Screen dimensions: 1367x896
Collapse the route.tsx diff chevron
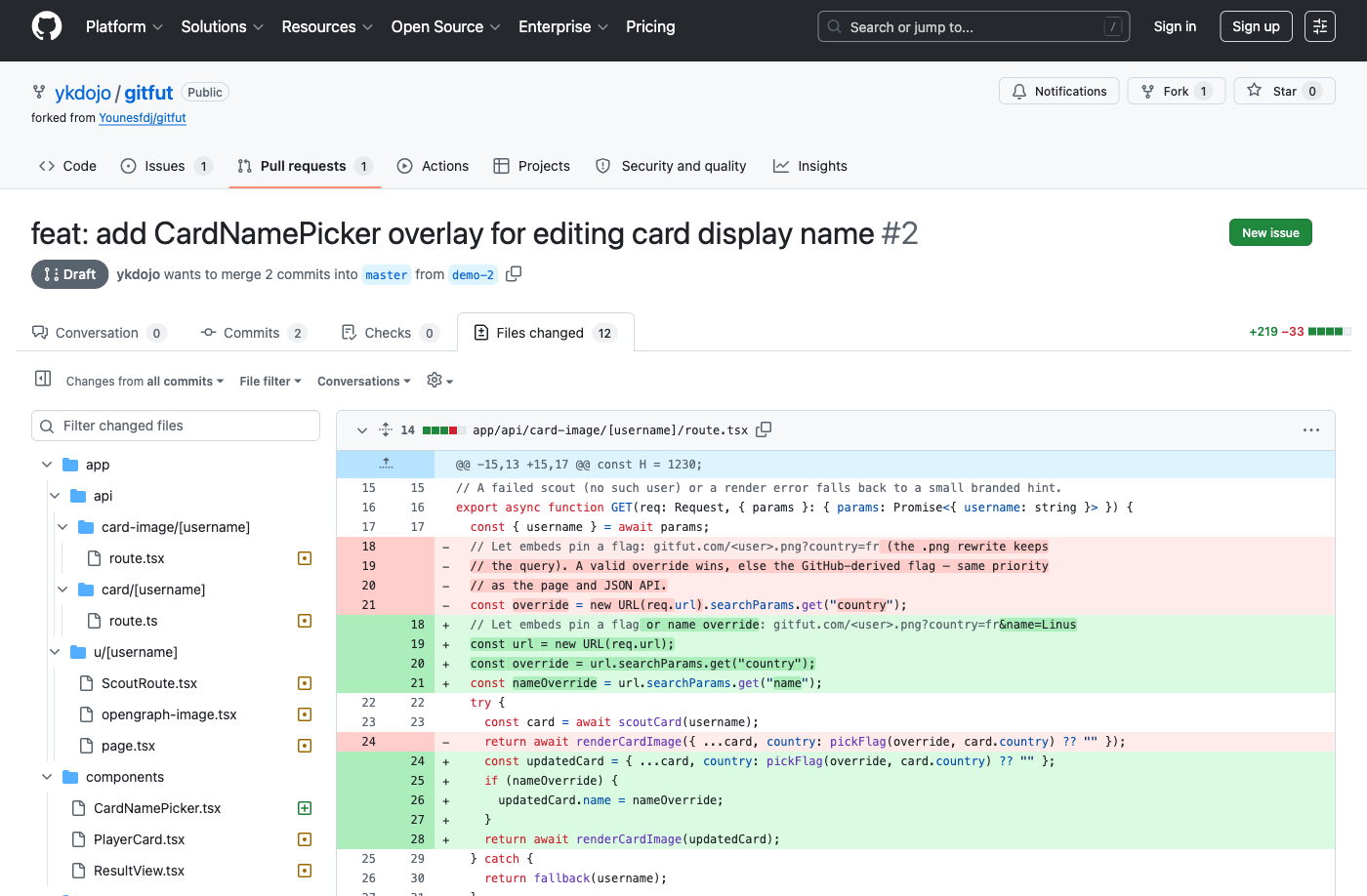[x=361, y=429]
